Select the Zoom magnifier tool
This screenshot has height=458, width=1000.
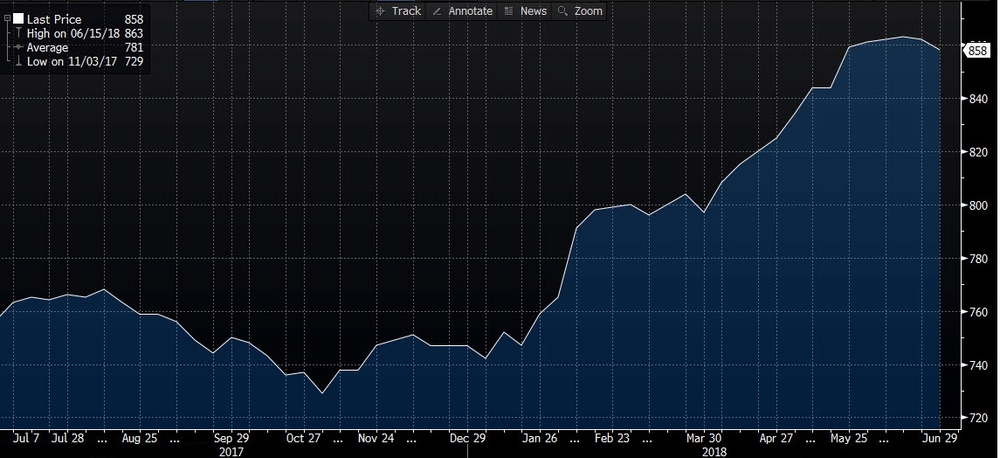click(580, 11)
